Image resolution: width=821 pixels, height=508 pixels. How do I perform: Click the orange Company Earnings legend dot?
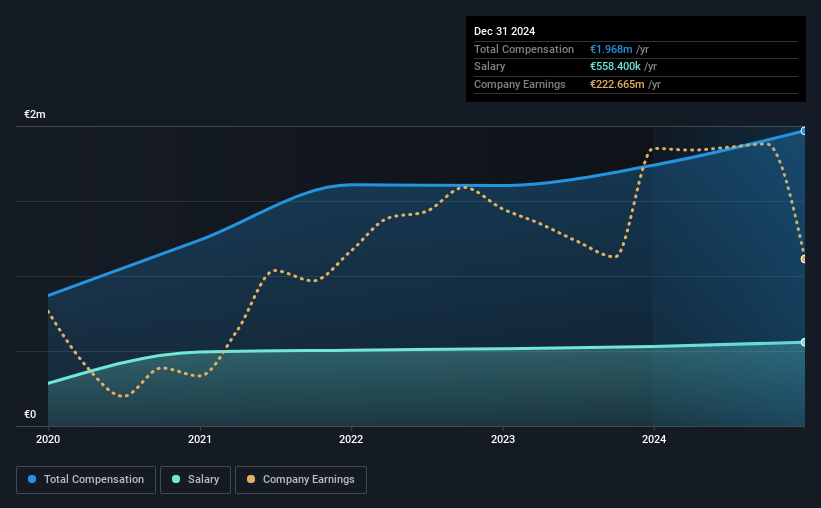coord(251,479)
